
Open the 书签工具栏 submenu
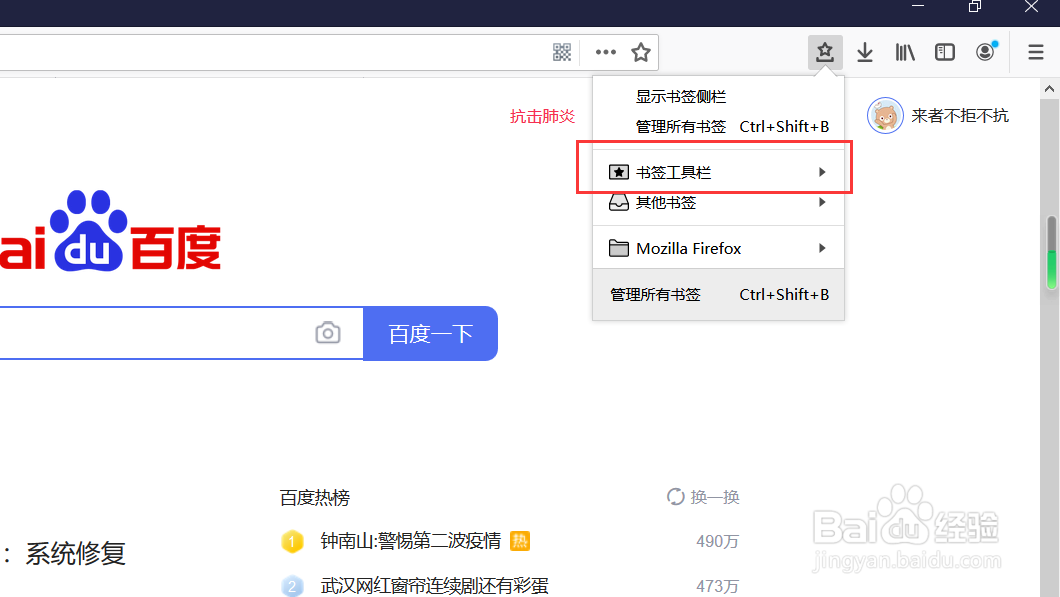click(x=718, y=172)
